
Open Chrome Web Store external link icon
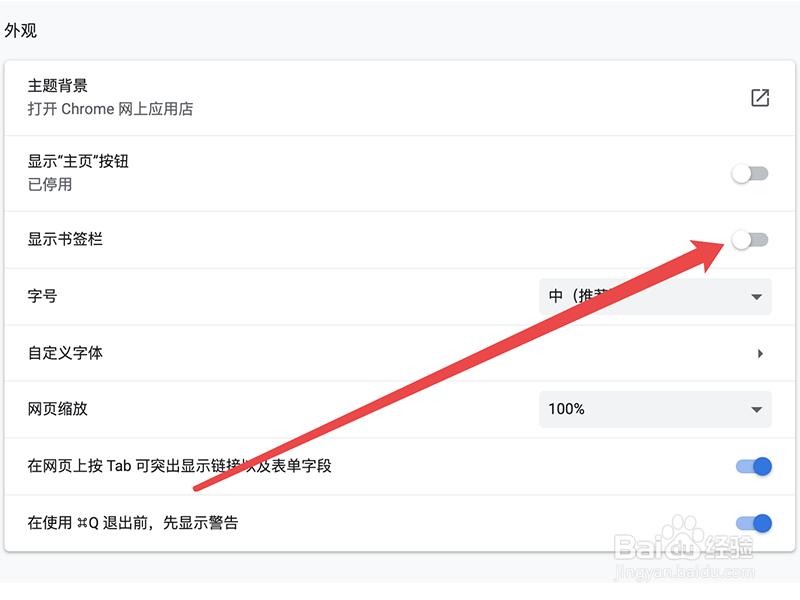[760, 98]
